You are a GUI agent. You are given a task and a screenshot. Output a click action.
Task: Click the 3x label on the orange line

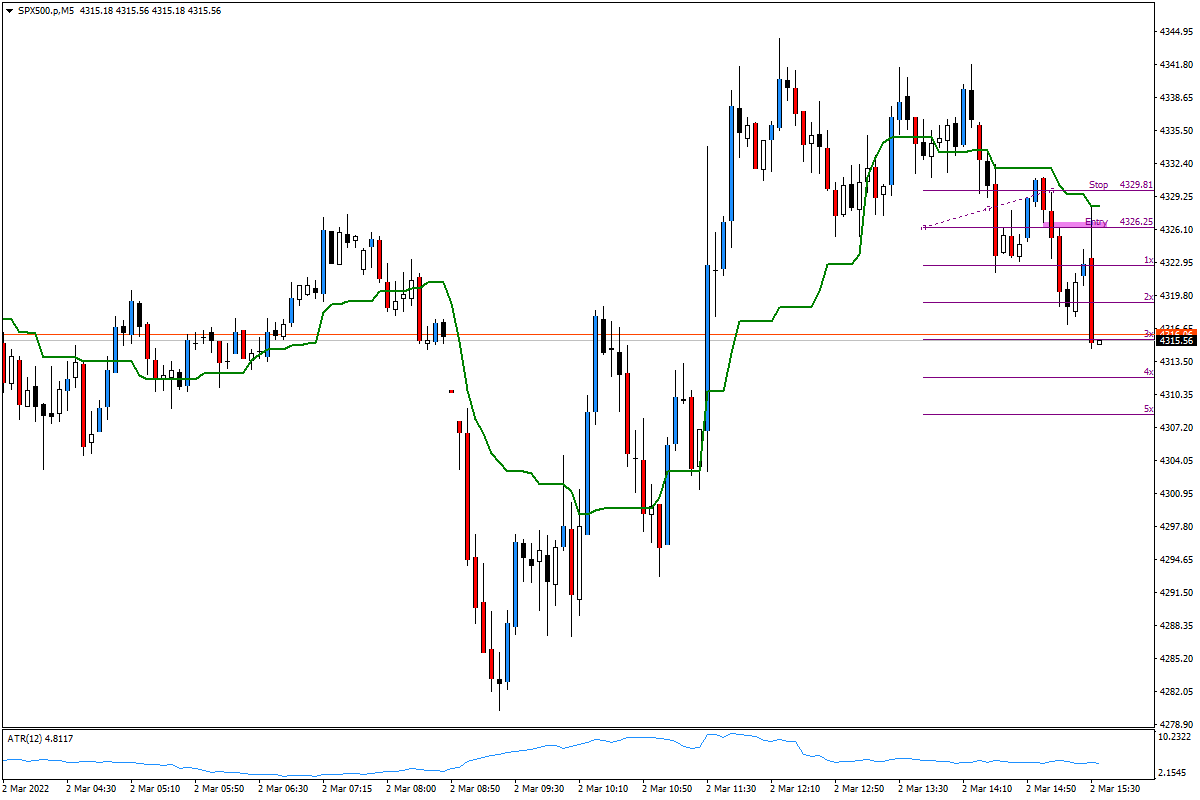click(x=1148, y=335)
